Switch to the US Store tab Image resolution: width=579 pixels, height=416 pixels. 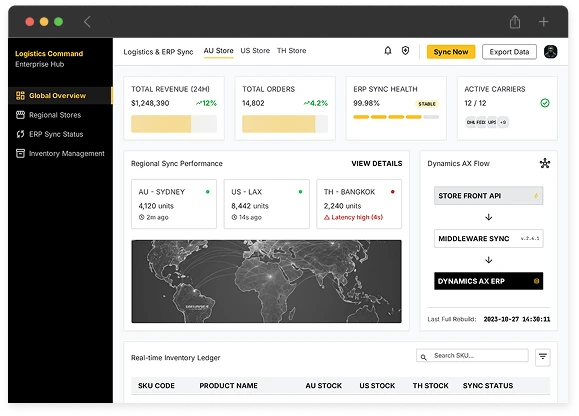pos(255,51)
